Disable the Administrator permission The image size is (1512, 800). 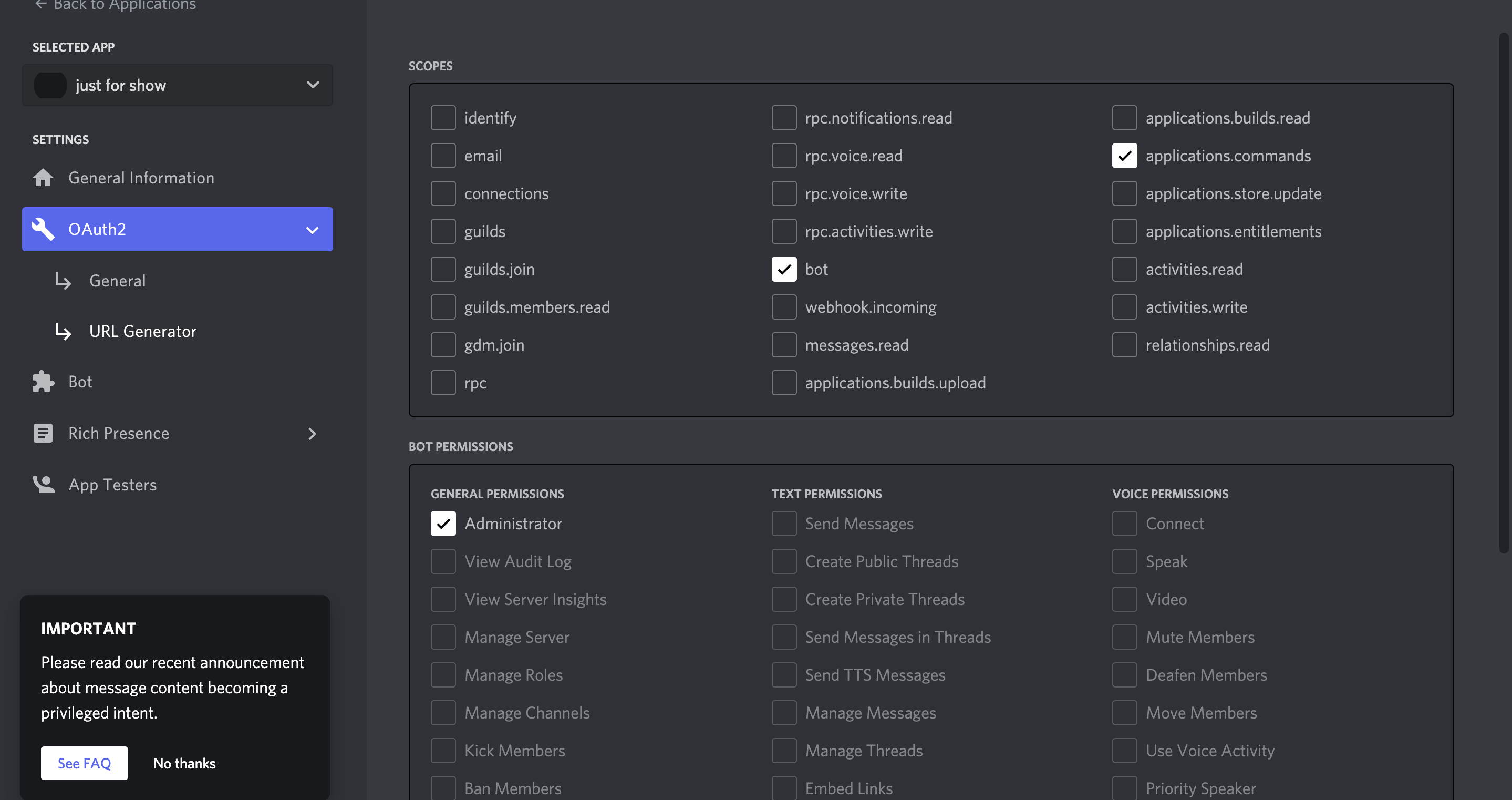coord(443,524)
